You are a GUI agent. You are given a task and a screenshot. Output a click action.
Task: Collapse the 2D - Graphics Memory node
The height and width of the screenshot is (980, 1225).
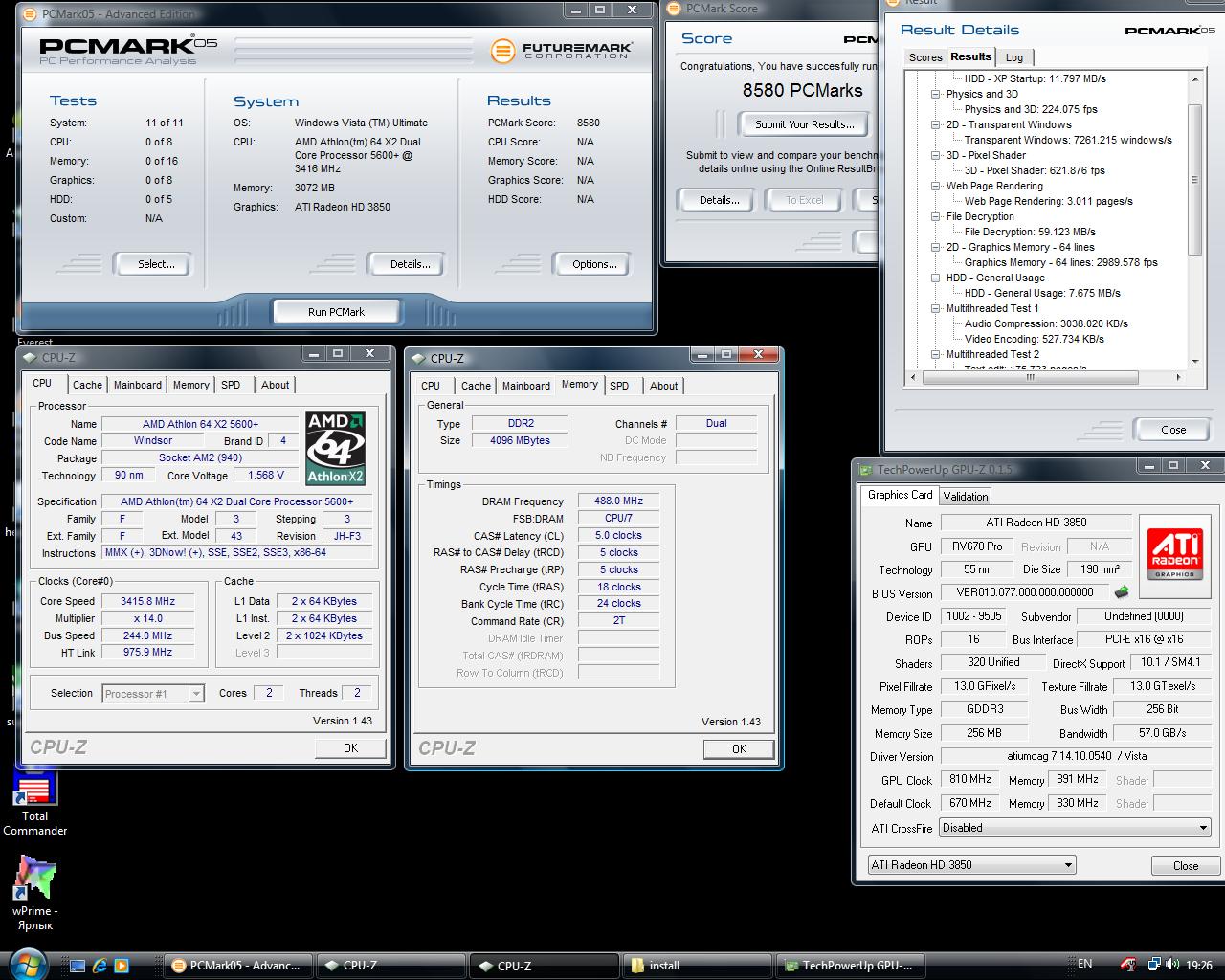(936, 248)
